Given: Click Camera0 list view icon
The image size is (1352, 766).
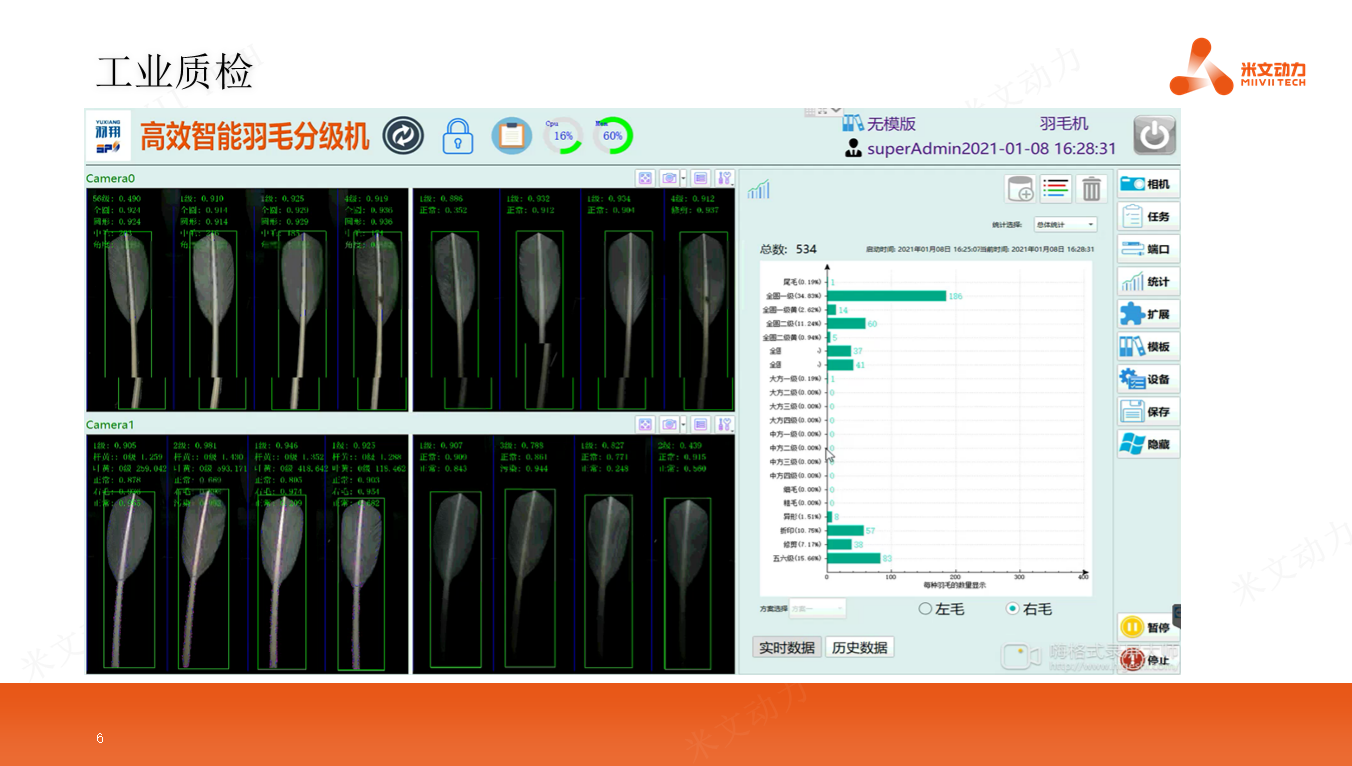Looking at the screenshot, I should point(700,178).
